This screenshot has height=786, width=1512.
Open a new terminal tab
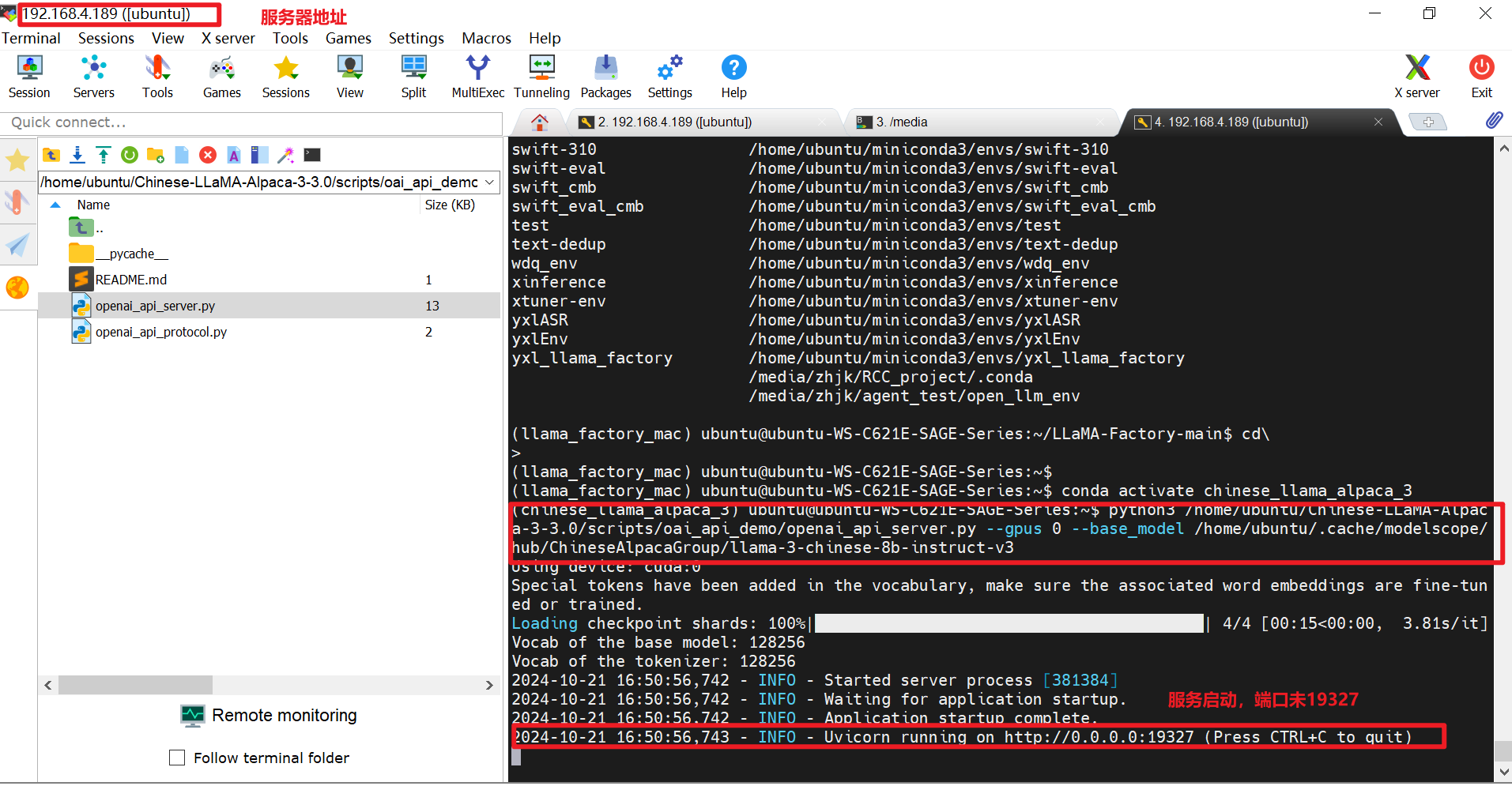click(x=1428, y=122)
